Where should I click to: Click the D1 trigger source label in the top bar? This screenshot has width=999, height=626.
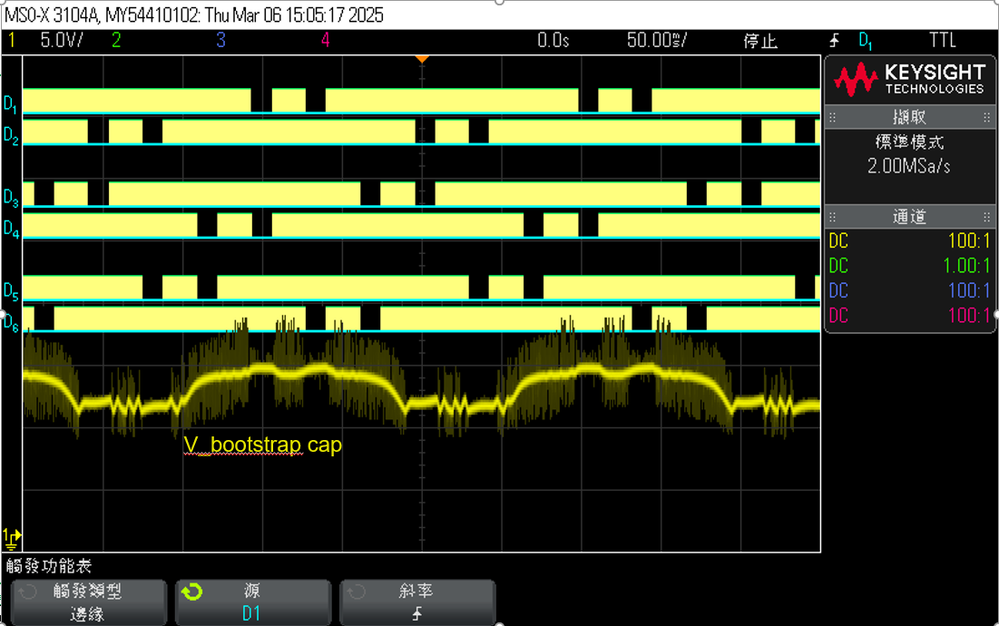(865, 41)
